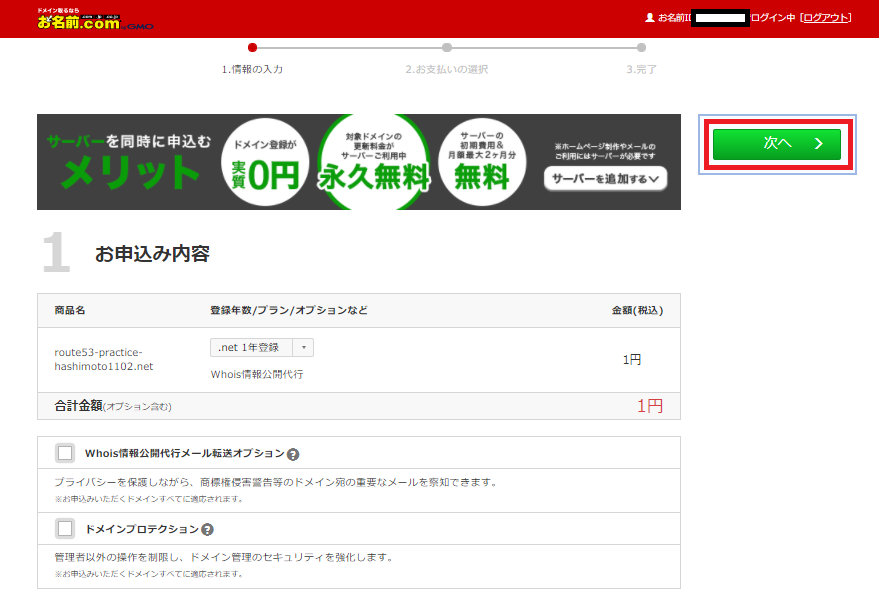
Task: Click the step 2 progress dot
Action: click(x=447, y=47)
